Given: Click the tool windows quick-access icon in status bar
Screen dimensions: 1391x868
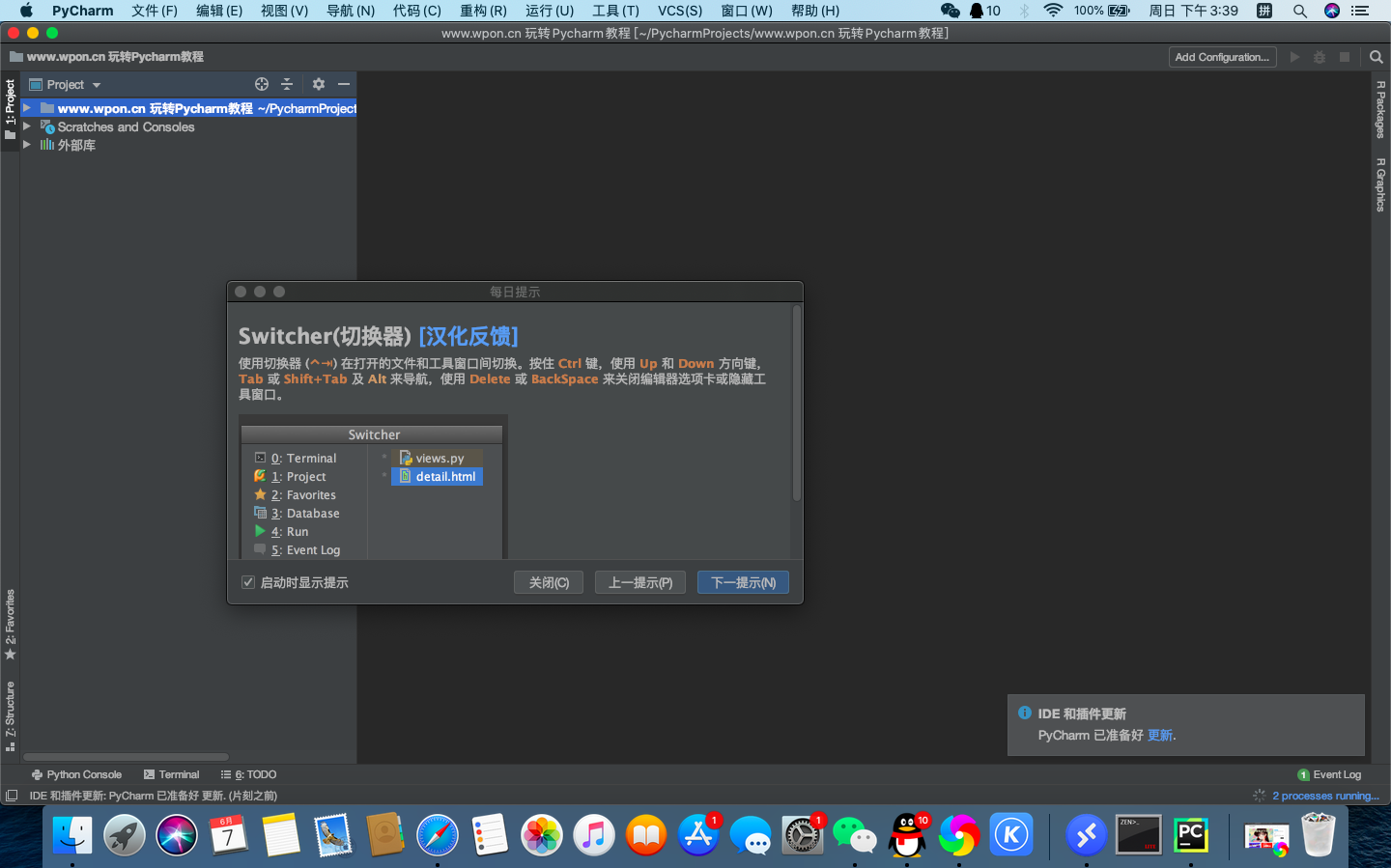Looking at the screenshot, I should (12, 796).
